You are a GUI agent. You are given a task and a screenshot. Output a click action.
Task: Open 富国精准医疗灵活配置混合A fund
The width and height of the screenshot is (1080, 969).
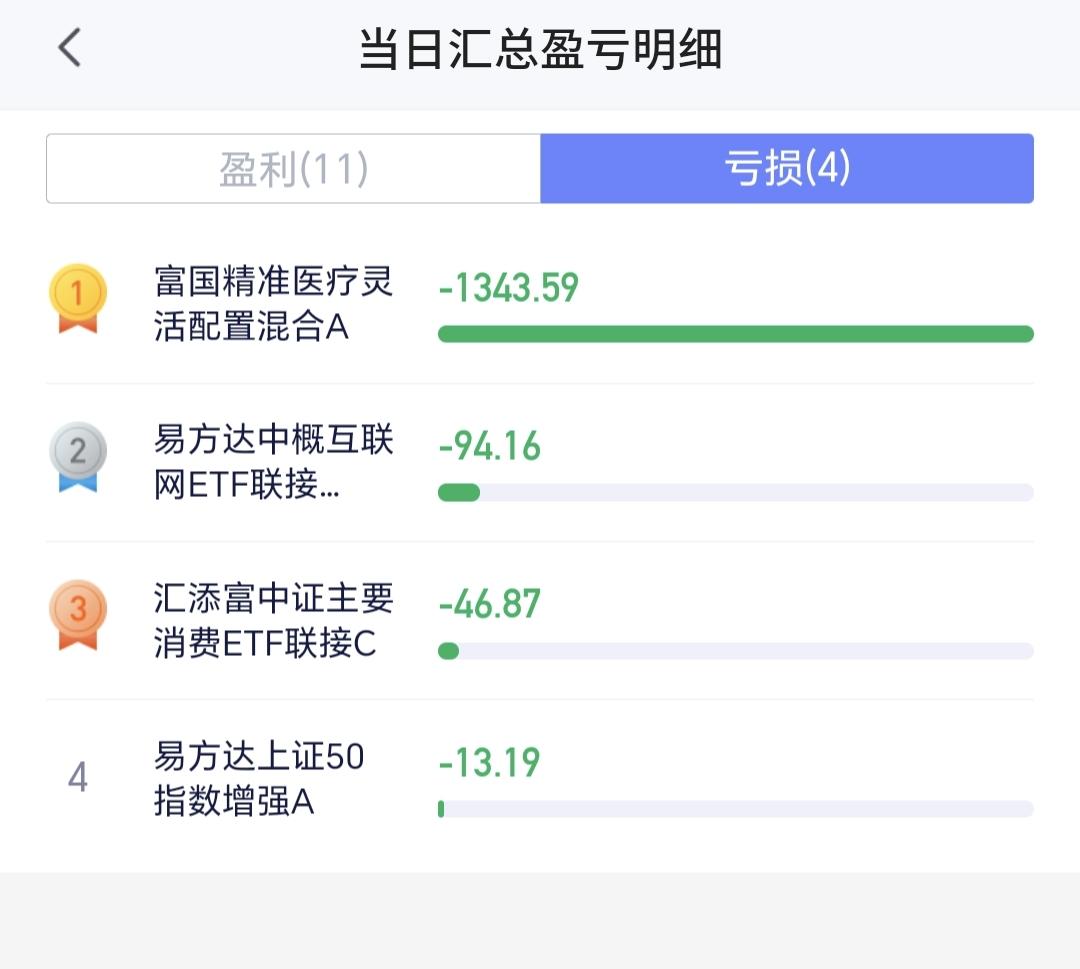[x=273, y=304]
